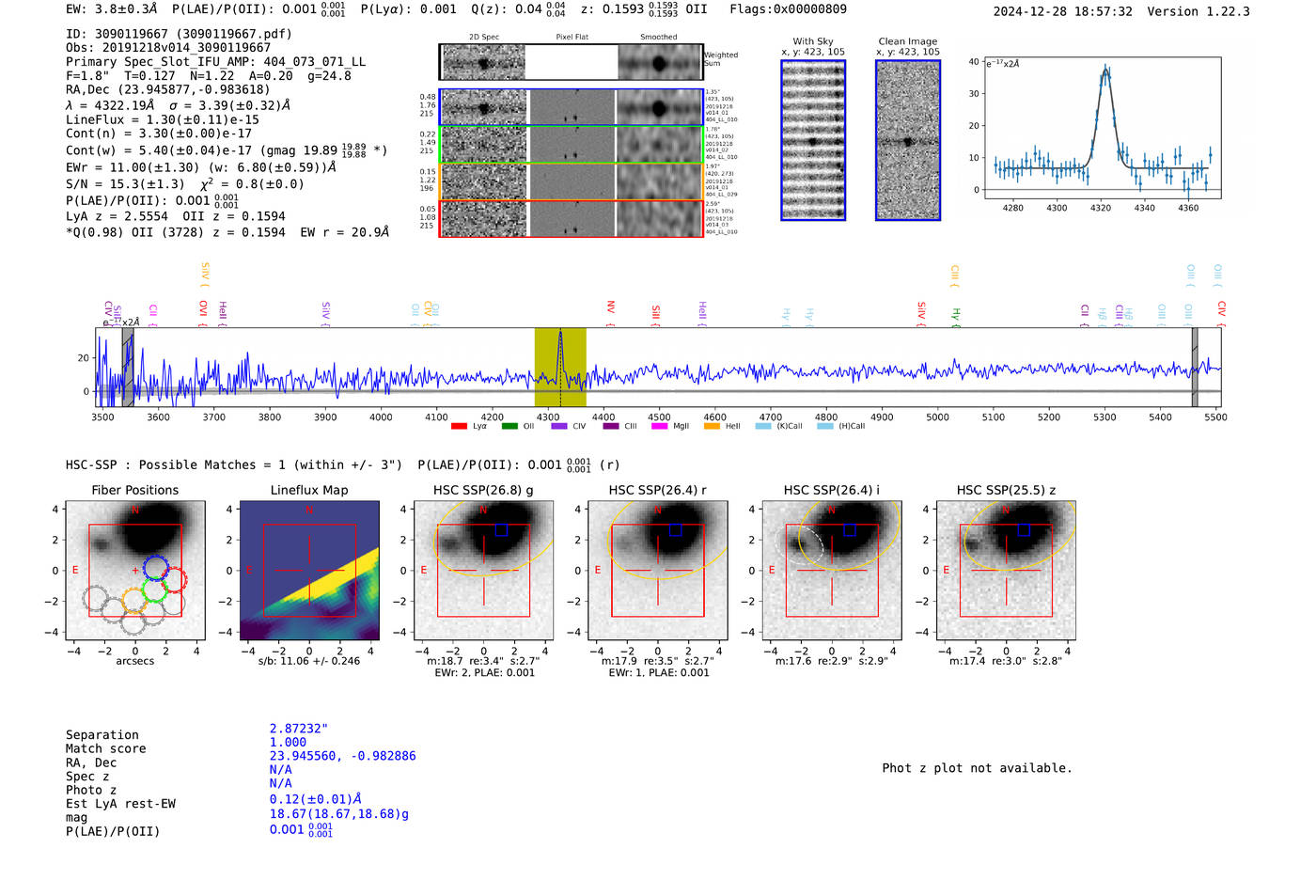
Task: Click the catalog coordinates 23.945560, -0.982886
Action: [x=342, y=756]
